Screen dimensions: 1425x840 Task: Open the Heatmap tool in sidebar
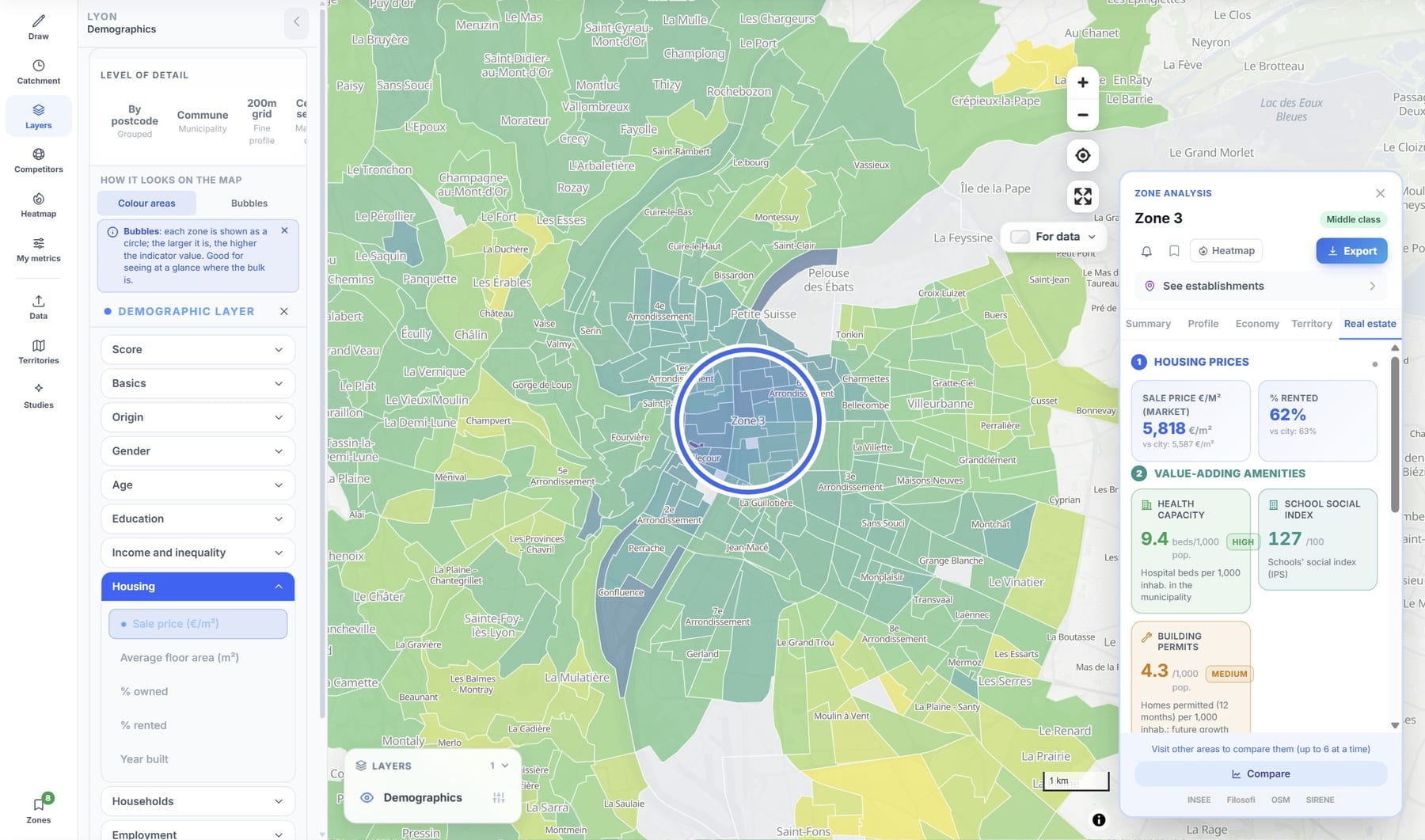pos(38,204)
